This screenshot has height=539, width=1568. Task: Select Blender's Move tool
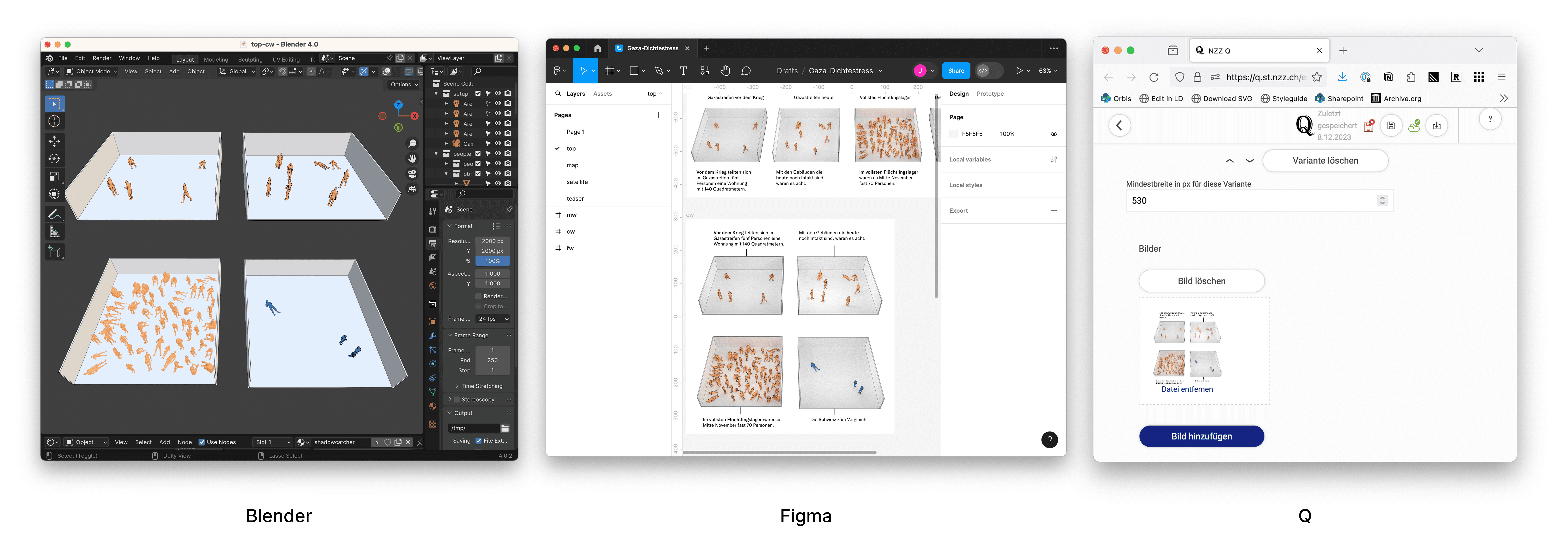pos(54,141)
